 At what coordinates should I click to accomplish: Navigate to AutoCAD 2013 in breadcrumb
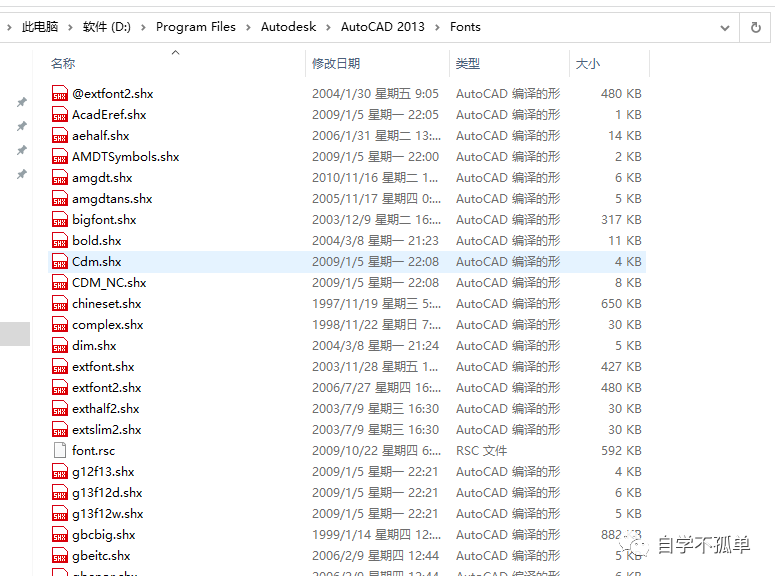coord(383,27)
